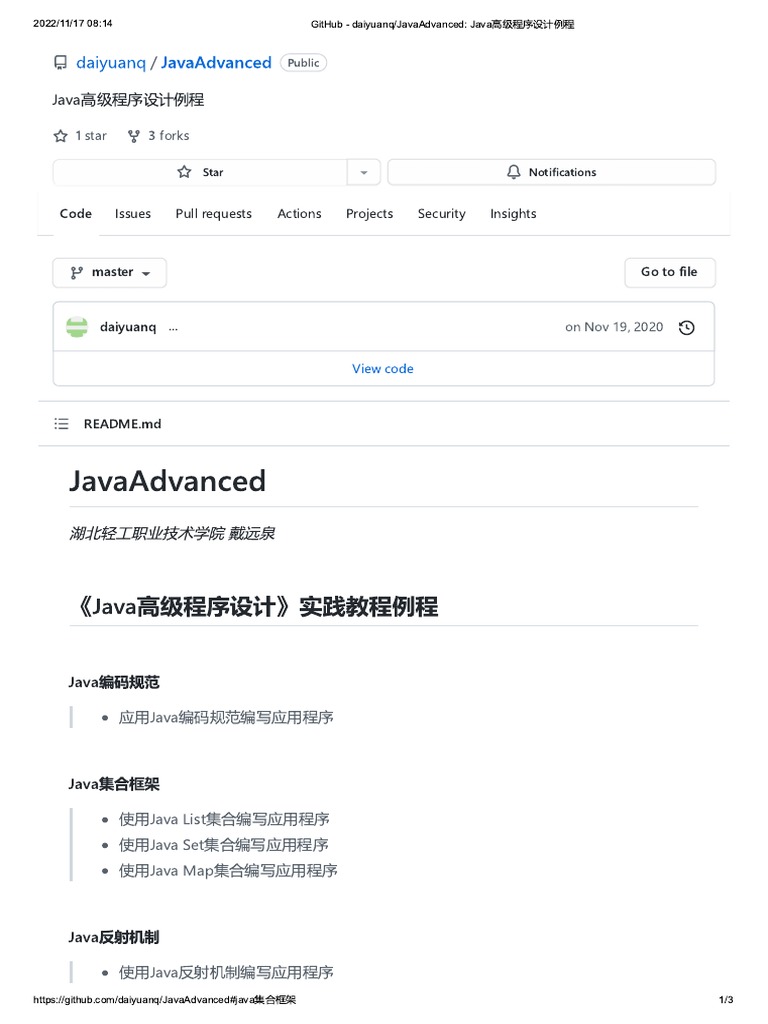768x1024 pixels.
Task: Click View code link
Action: click(x=383, y=368)
